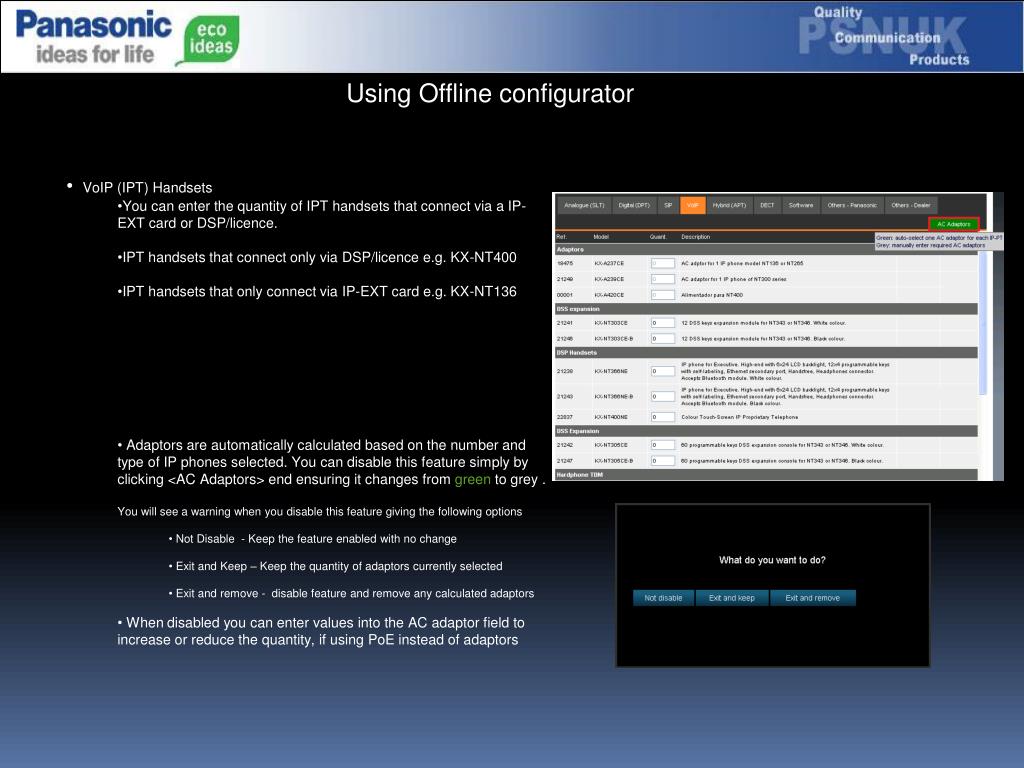Choose Exit and keep in the dialog
The height and width of the screenshot is (768, 1024).
(731, 598)
